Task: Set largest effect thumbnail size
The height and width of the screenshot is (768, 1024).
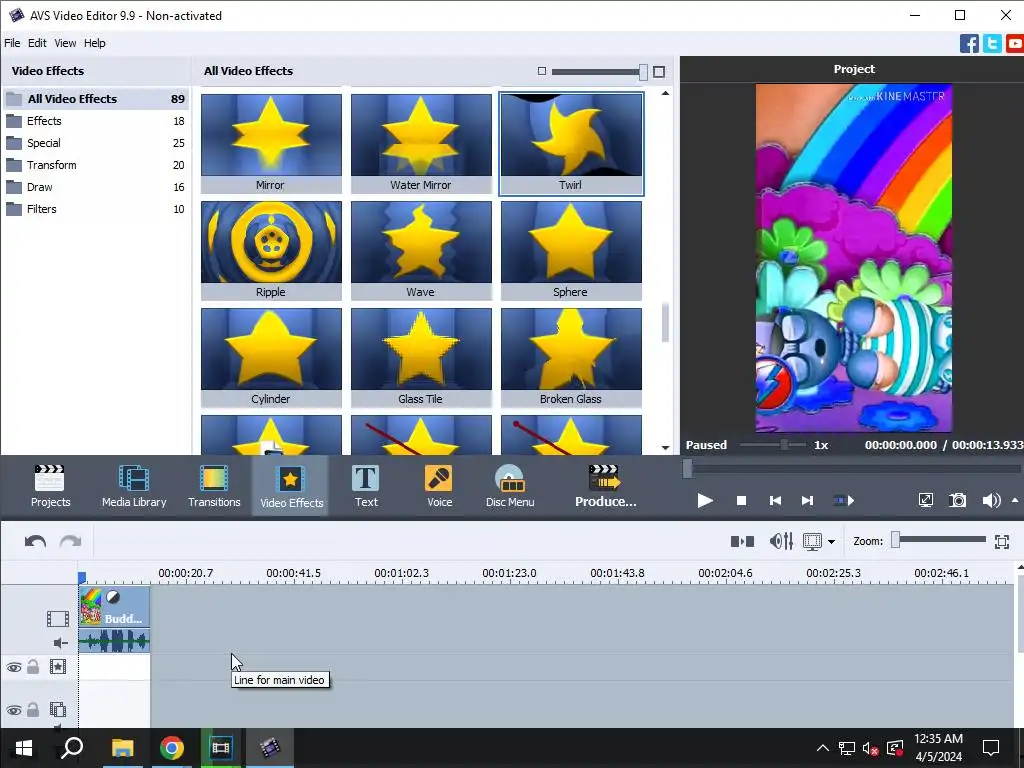Action: (659, 72)
